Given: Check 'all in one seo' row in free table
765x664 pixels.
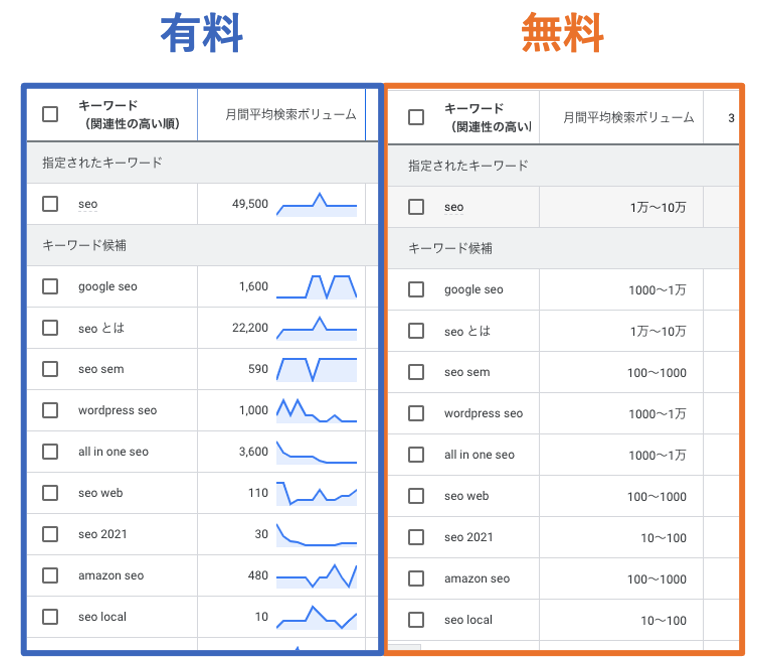Looking at the screenshot, I should pyautogui.click(x=416, y=455).
